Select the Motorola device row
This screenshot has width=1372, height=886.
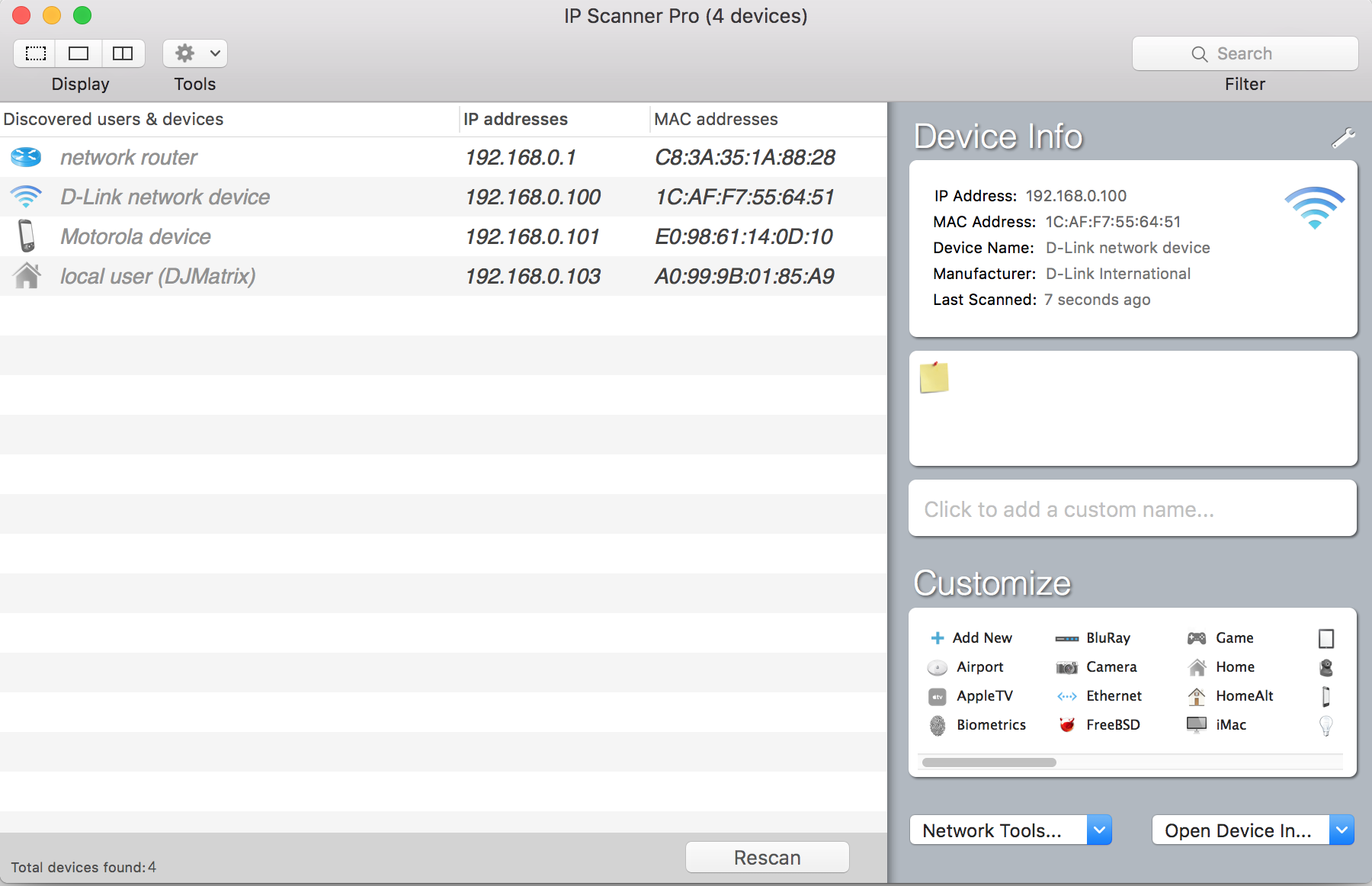(x=444, y=236)
